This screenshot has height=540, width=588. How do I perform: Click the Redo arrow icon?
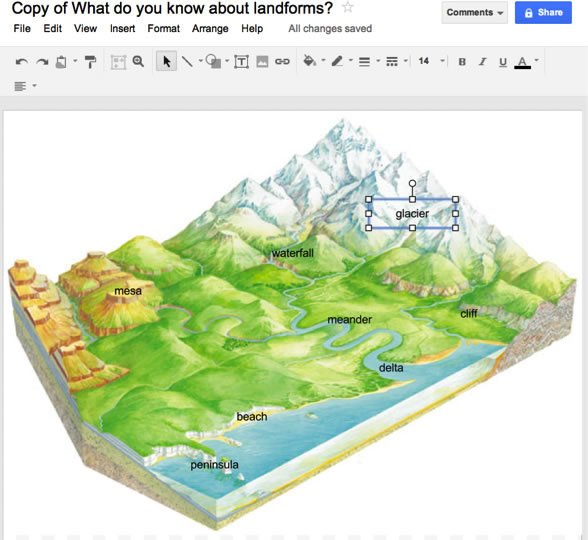pos(42,62)
